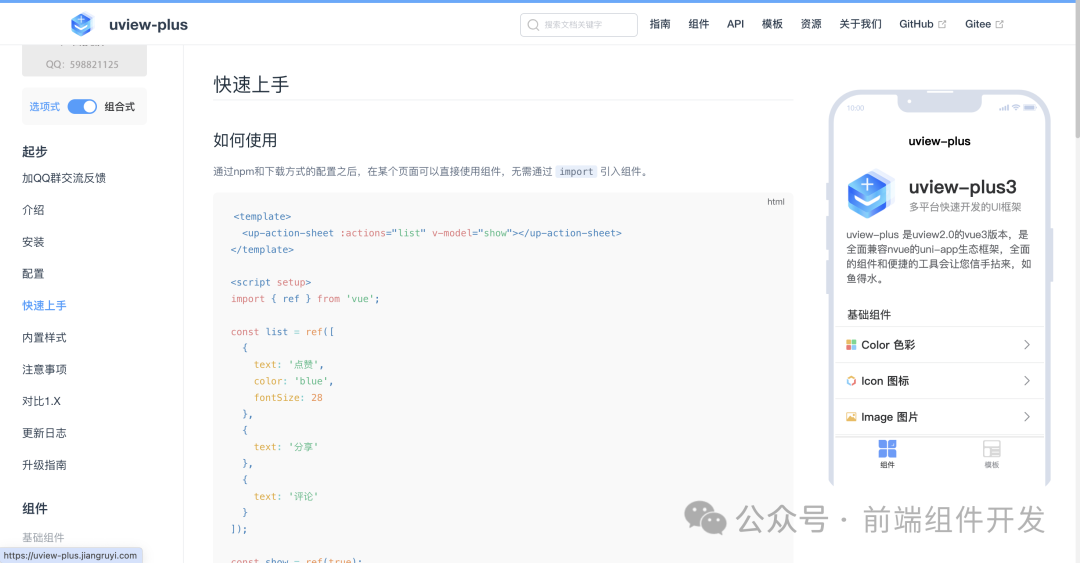Click the 选项式 label

44,107
